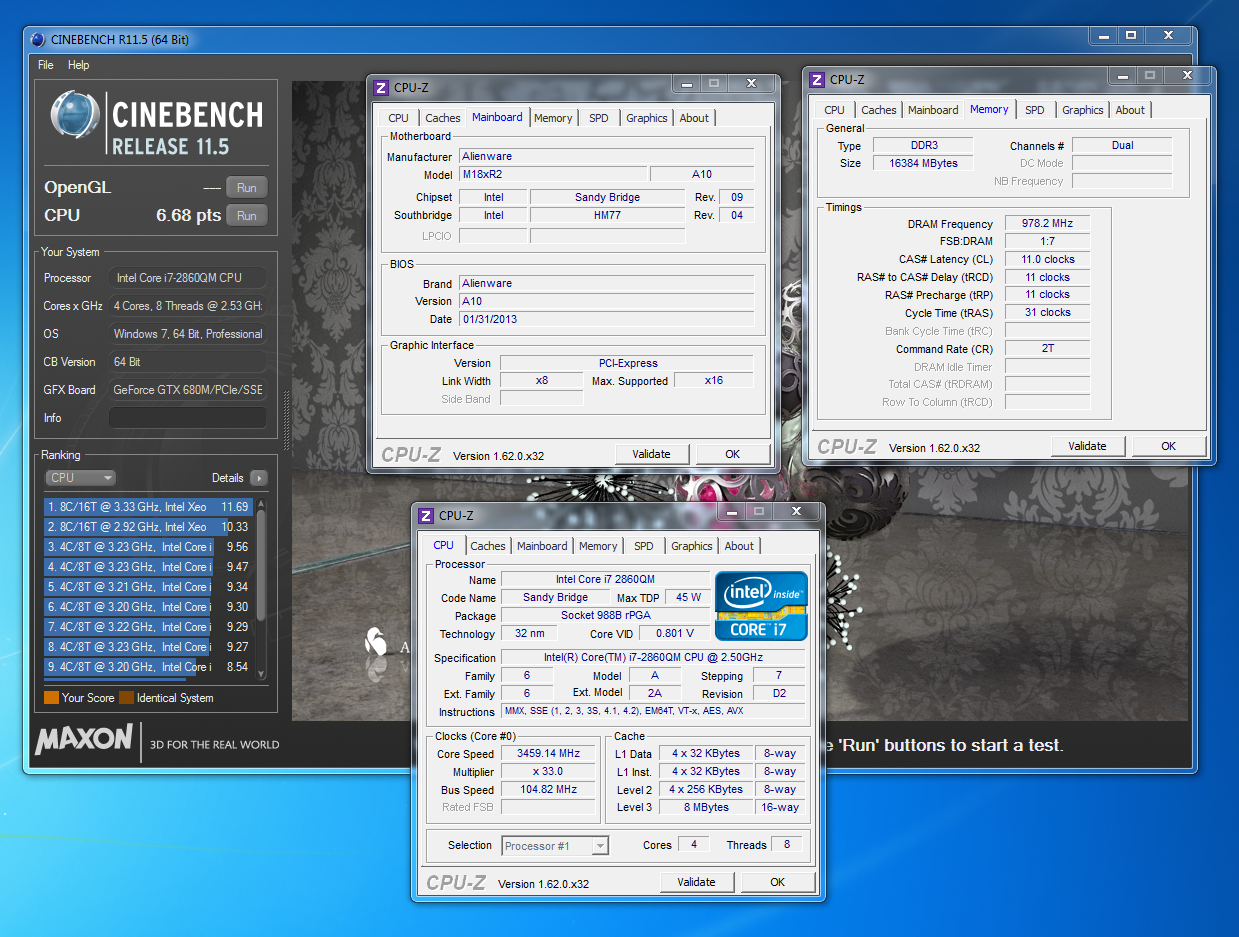Image resolution: width=1239 pixels, height=937 pixels.
Task: Click Validate in Mainboard CPU-Z window
Action: [x=652, y=454]
